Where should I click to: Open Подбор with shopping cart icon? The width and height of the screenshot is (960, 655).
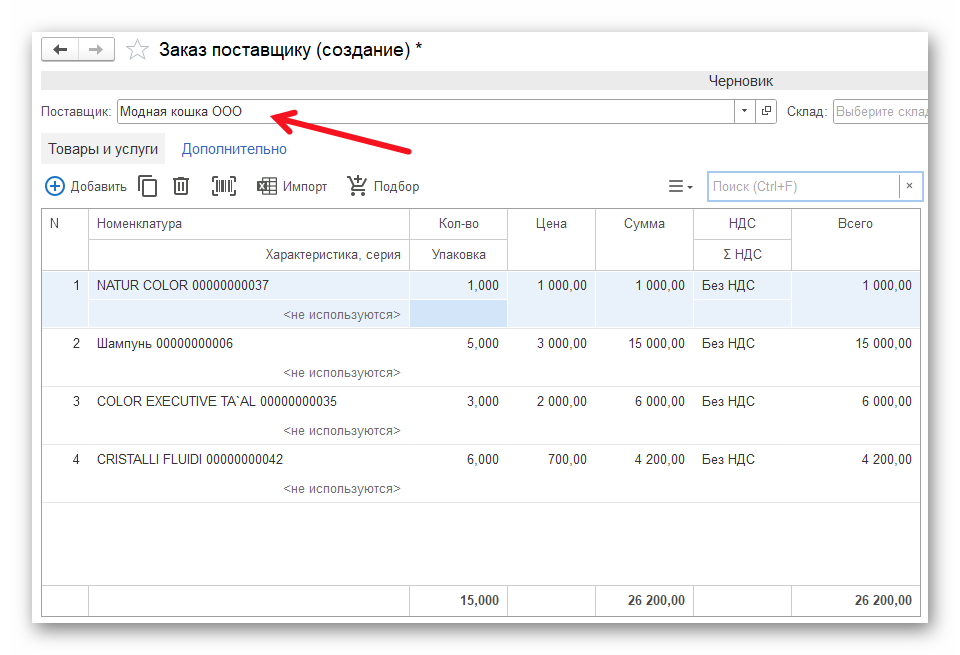coord(383,186)
